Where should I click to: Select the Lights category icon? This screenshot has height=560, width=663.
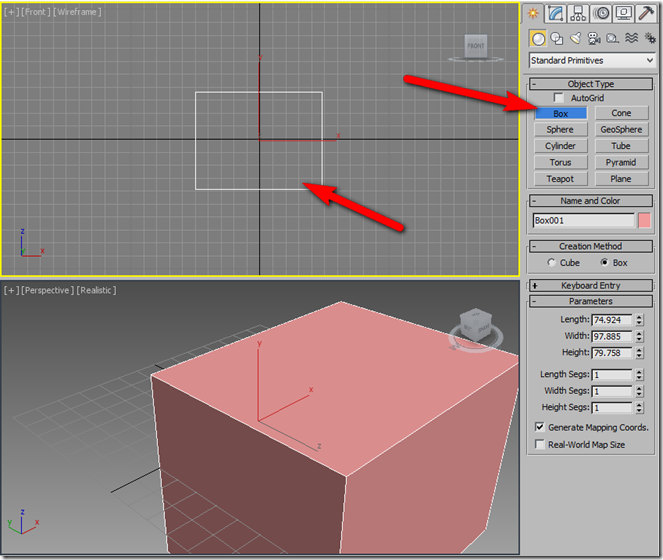tap(575, 39)
